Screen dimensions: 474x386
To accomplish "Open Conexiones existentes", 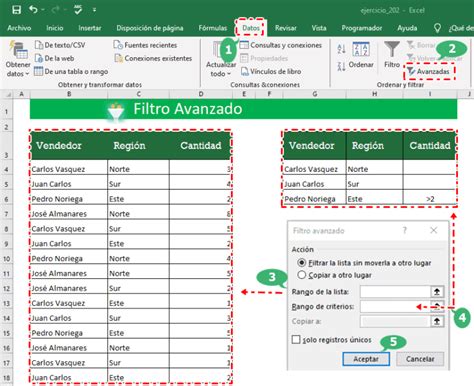I will click(x=153, y=58).
